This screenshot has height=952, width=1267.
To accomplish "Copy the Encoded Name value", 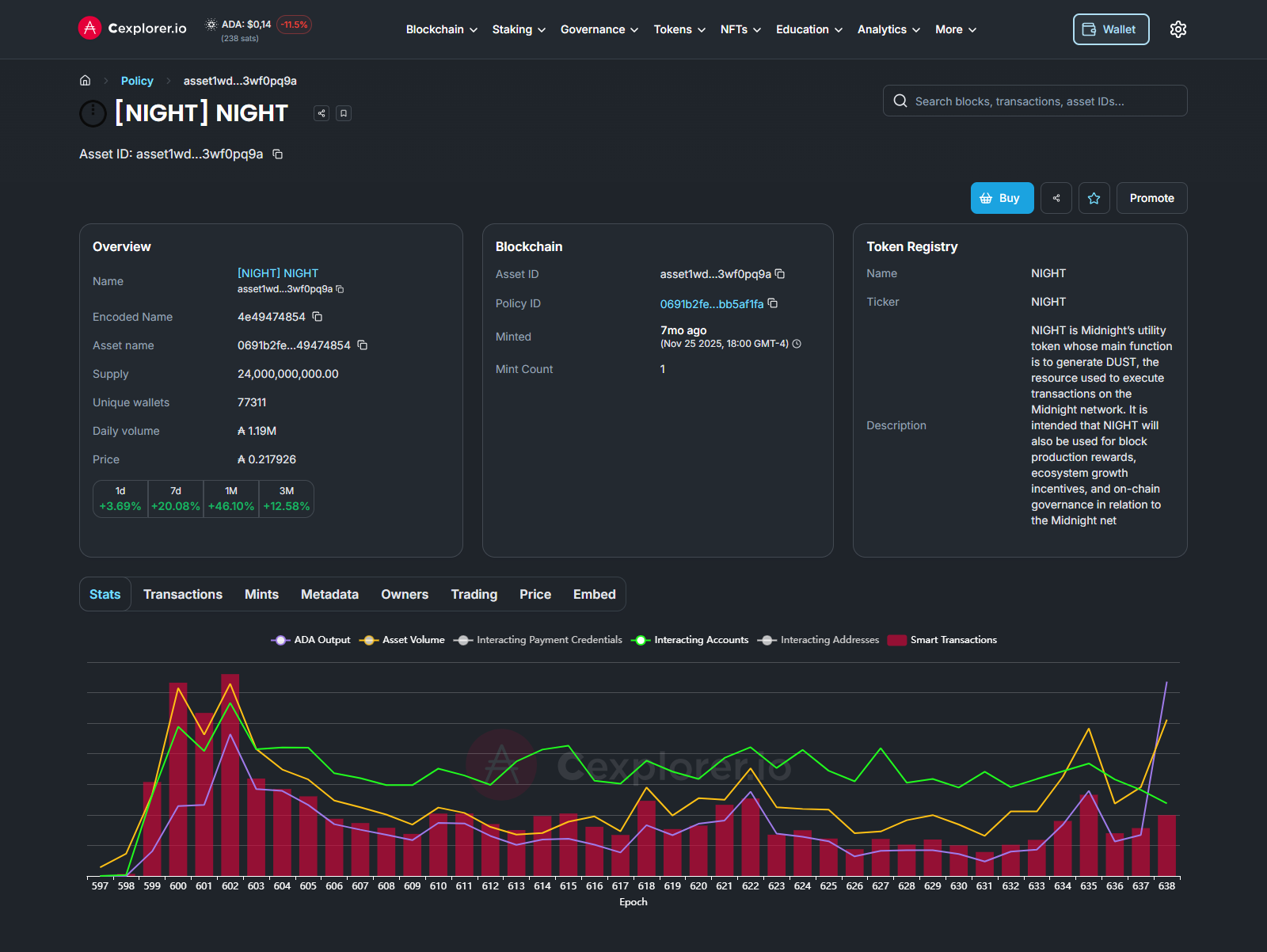I will coord(318,317).
